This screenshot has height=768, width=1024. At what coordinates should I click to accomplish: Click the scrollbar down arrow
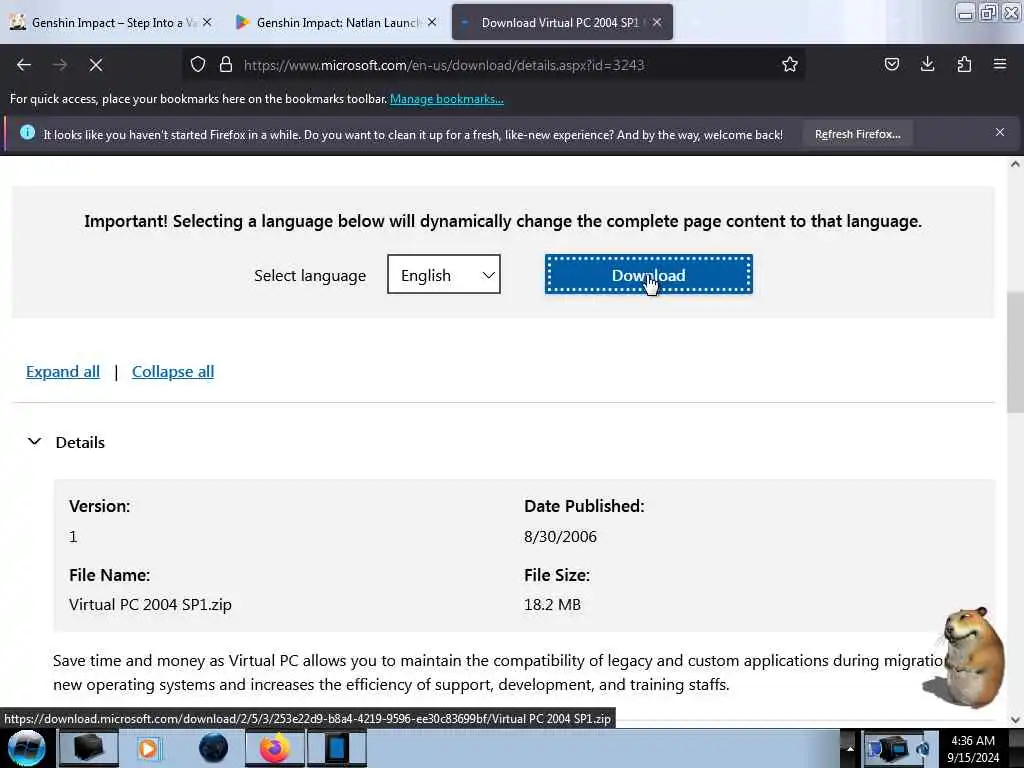coord(1014,720)
